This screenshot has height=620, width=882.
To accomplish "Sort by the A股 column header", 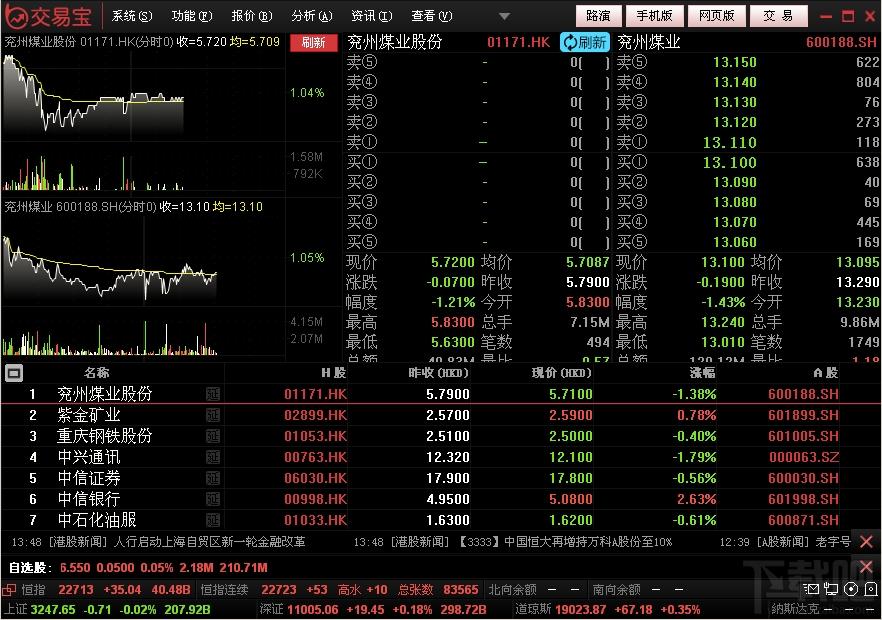I will point(825,373).
